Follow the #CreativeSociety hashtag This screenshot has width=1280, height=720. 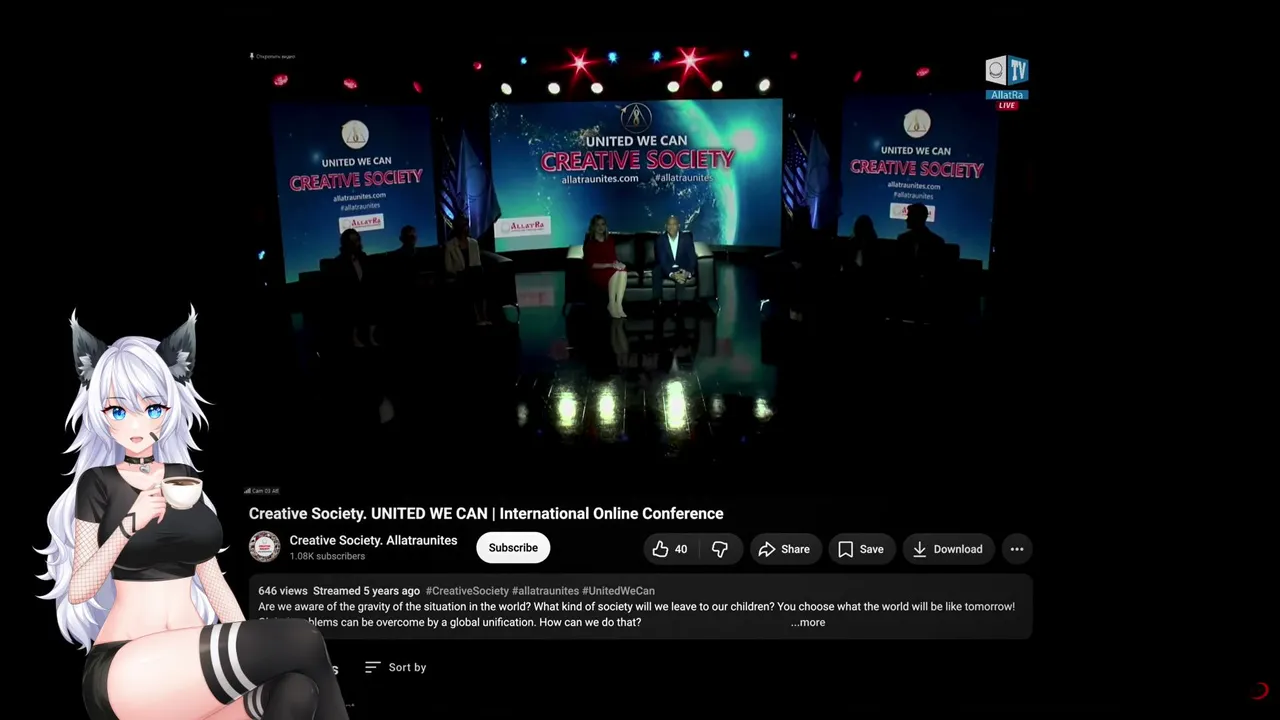(467, 591)
